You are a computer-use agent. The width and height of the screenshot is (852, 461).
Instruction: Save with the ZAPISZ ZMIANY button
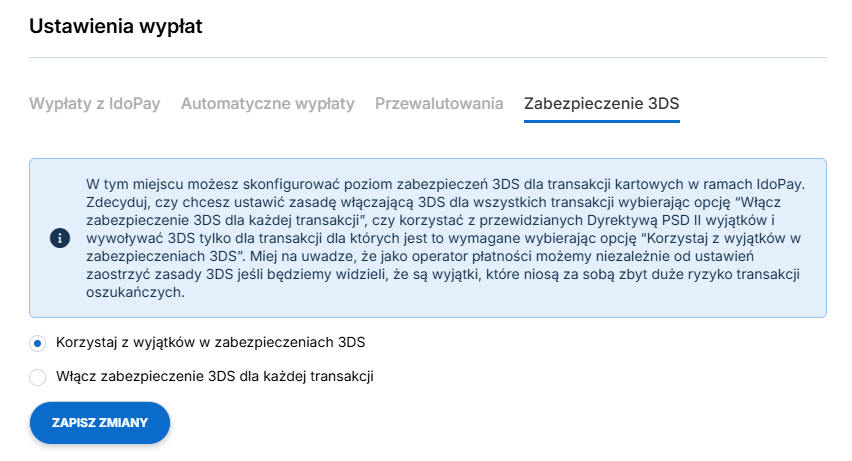coord(100,422)
